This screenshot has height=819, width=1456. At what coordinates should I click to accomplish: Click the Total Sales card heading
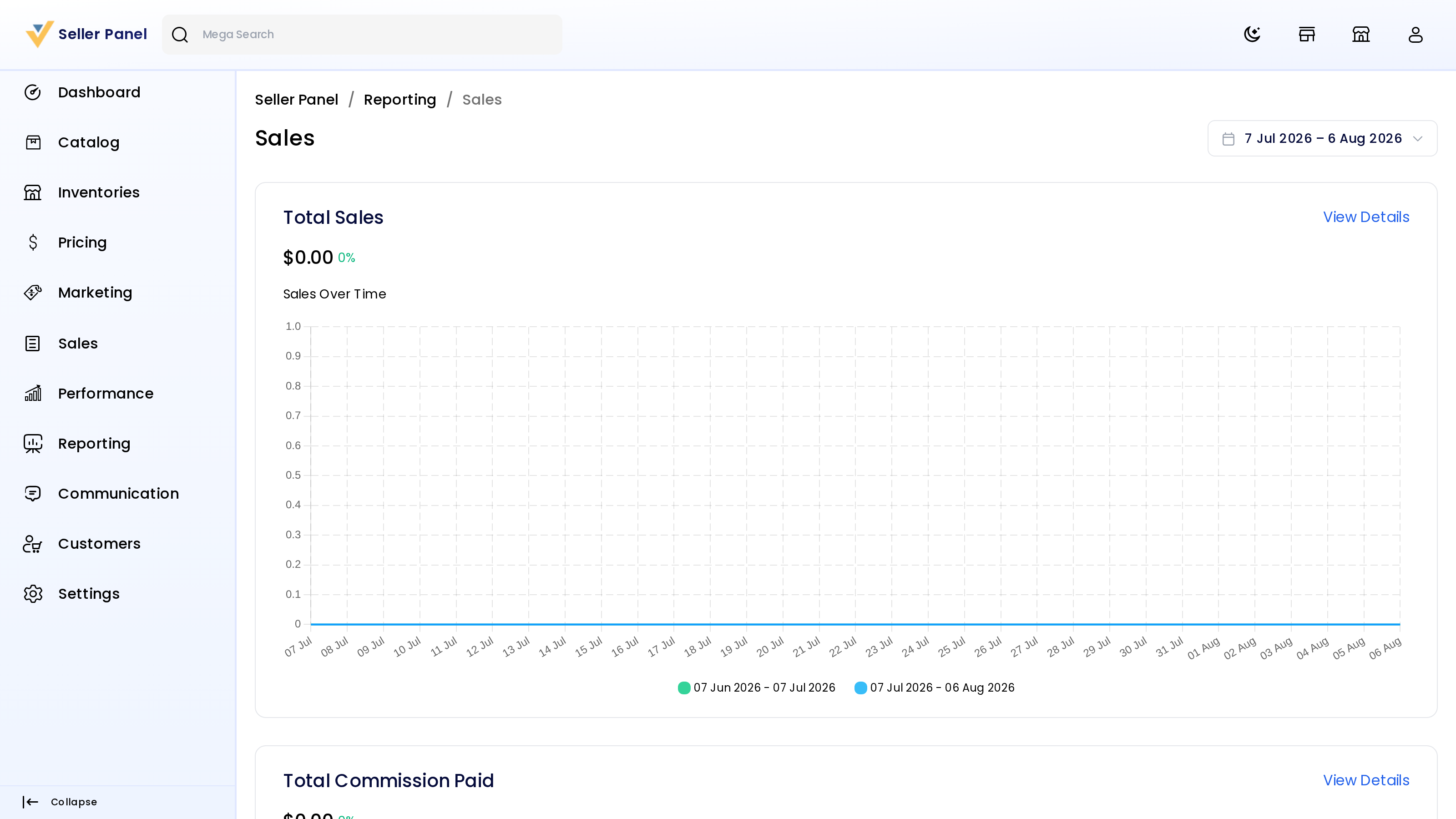coord(333,217)
